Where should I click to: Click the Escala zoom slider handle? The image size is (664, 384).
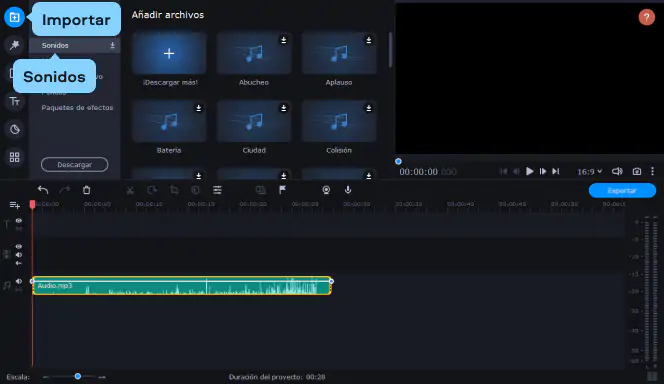point(78,376)
